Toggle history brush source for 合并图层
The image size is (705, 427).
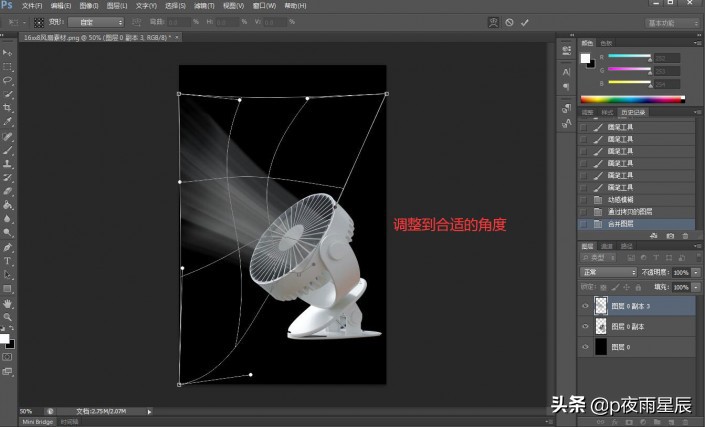[584, 224]
